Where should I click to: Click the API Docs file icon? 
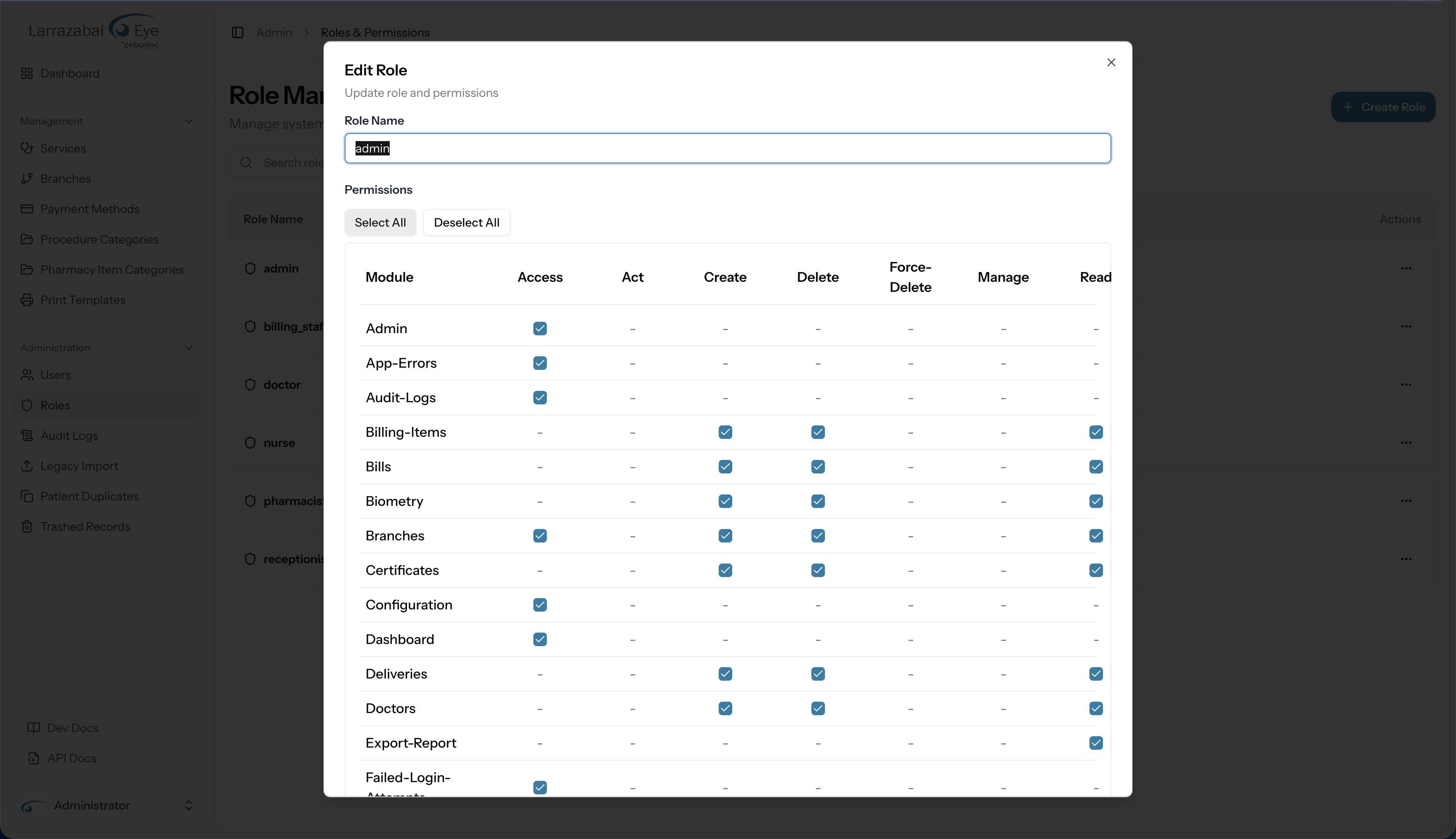pyautogui.click(x=33, y=758)
